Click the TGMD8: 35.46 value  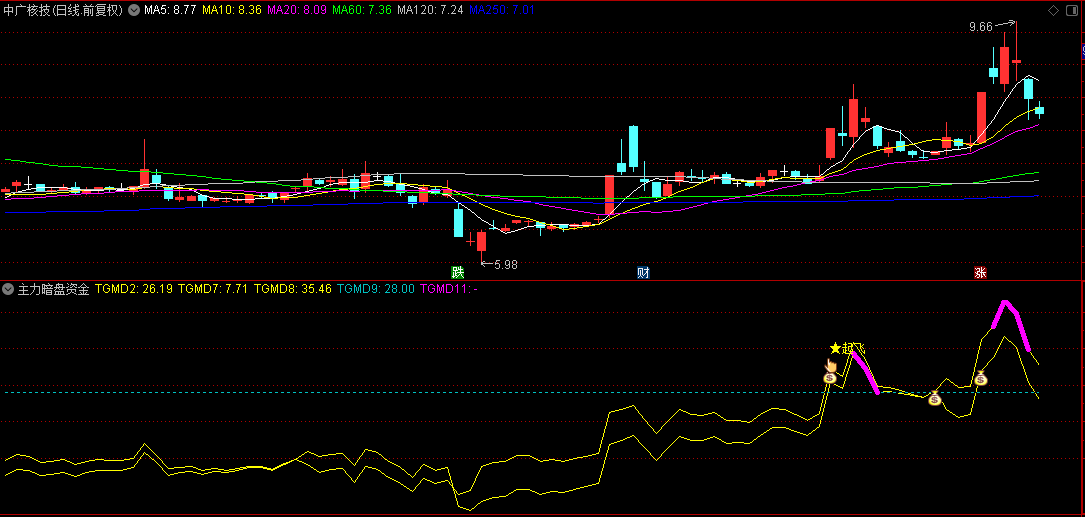click(293, 289)
